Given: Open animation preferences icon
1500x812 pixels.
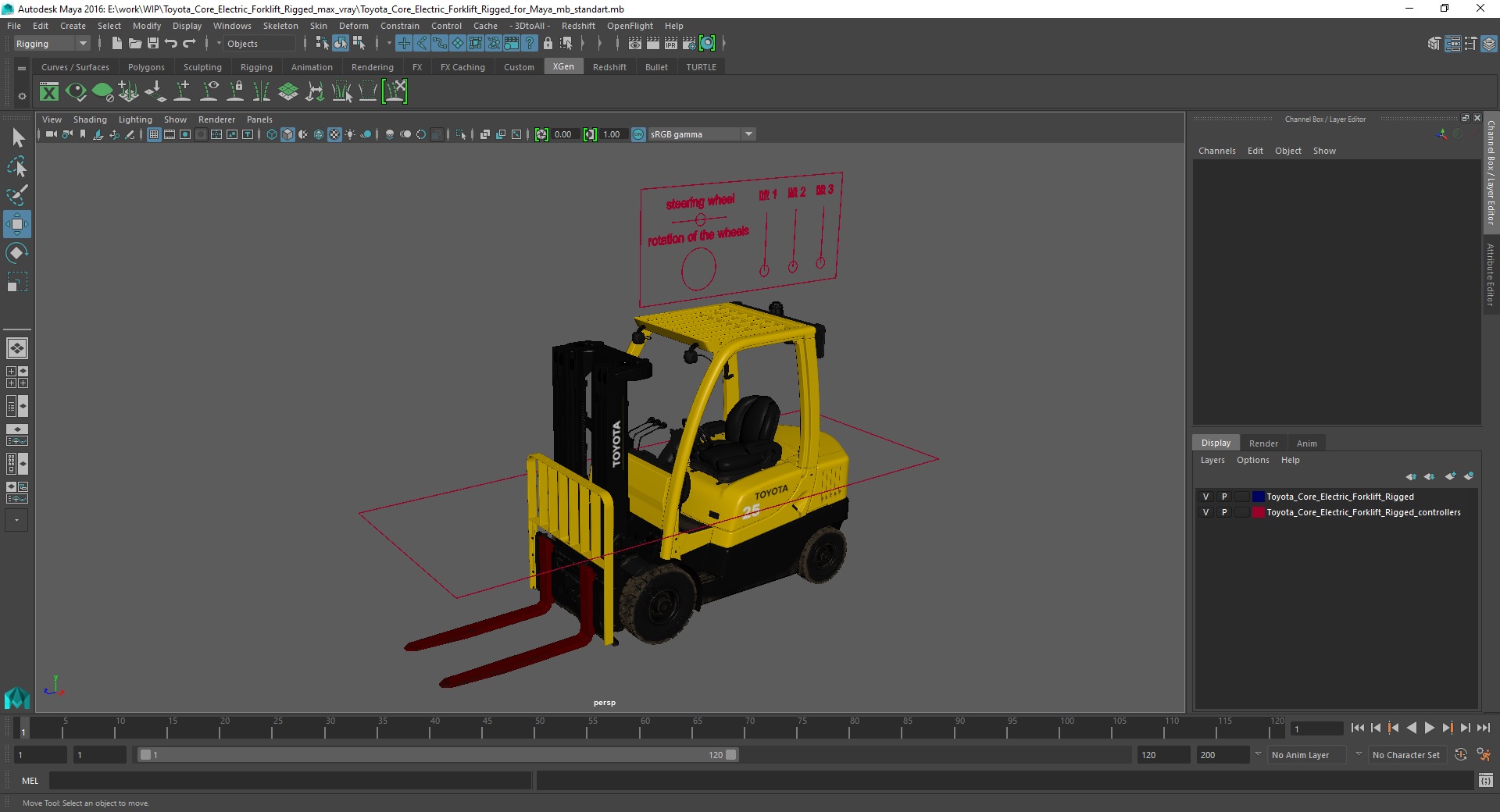Looking at the screenshot, I should [x=1484, y=755].
